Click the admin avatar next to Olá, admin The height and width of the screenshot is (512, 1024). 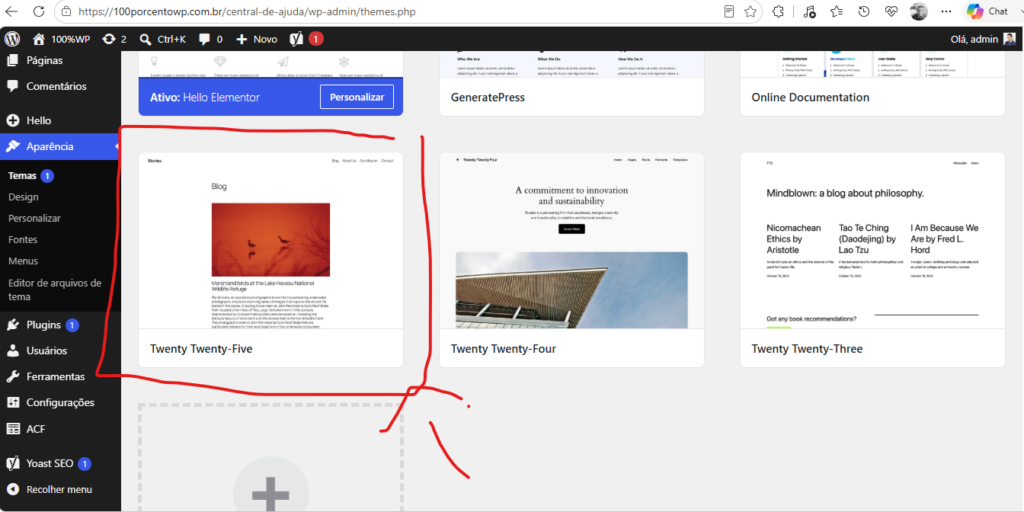pos(1010,39)
